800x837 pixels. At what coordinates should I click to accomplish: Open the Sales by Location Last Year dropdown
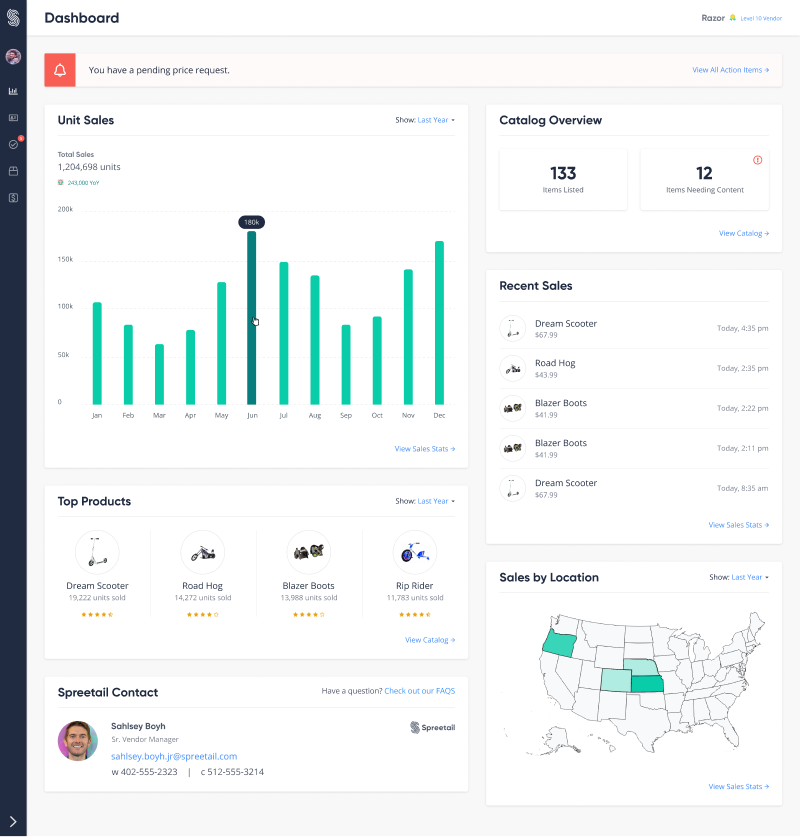pos(750,577)
